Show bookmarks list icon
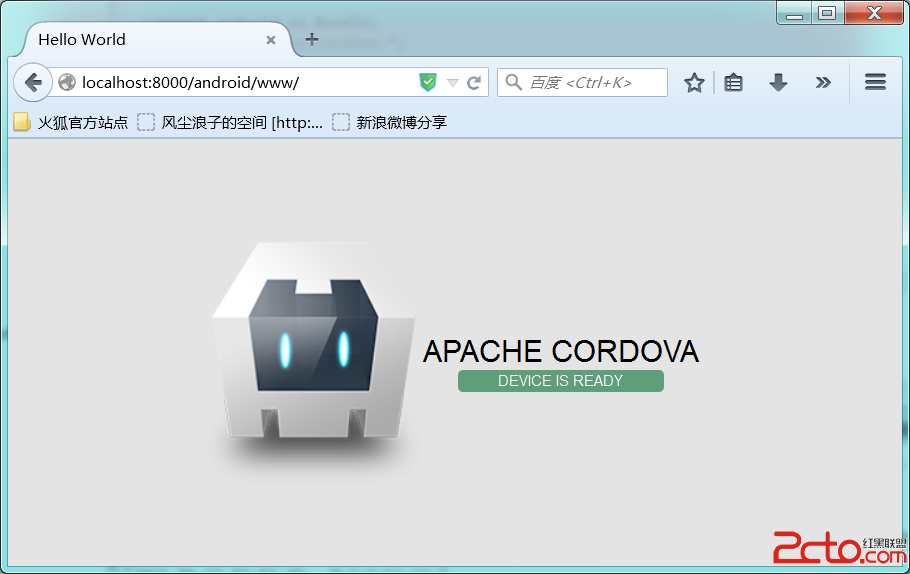 point(734,82)
